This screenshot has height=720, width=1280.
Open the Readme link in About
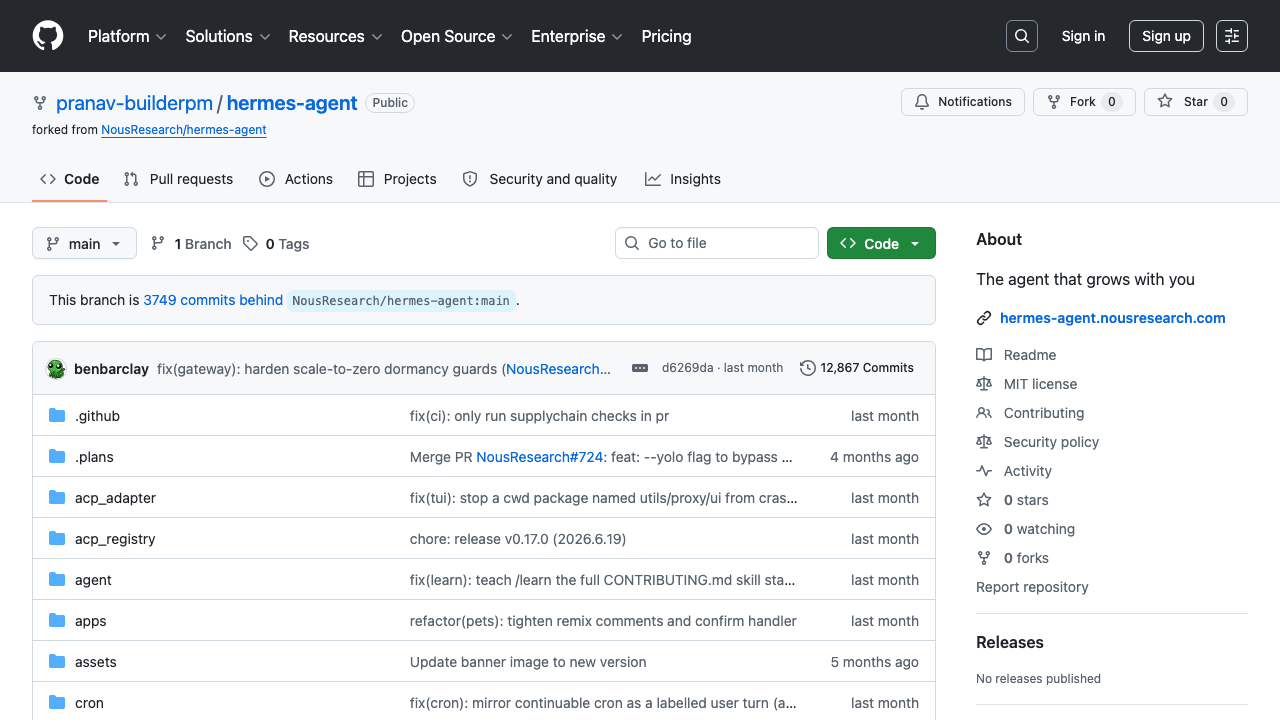point(1016,355)
